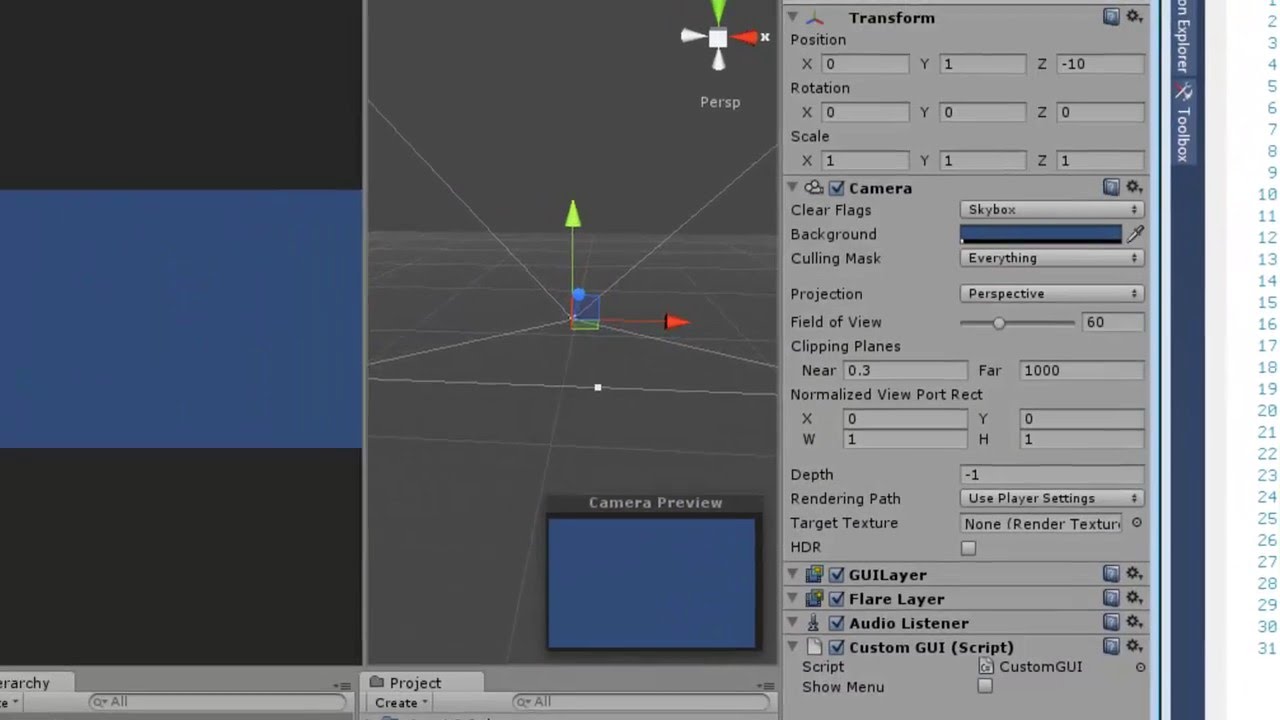Click the Position Z input field
Image resolution: width=1280 pixels, height=720 pixels.
[x=1100, y=64]
